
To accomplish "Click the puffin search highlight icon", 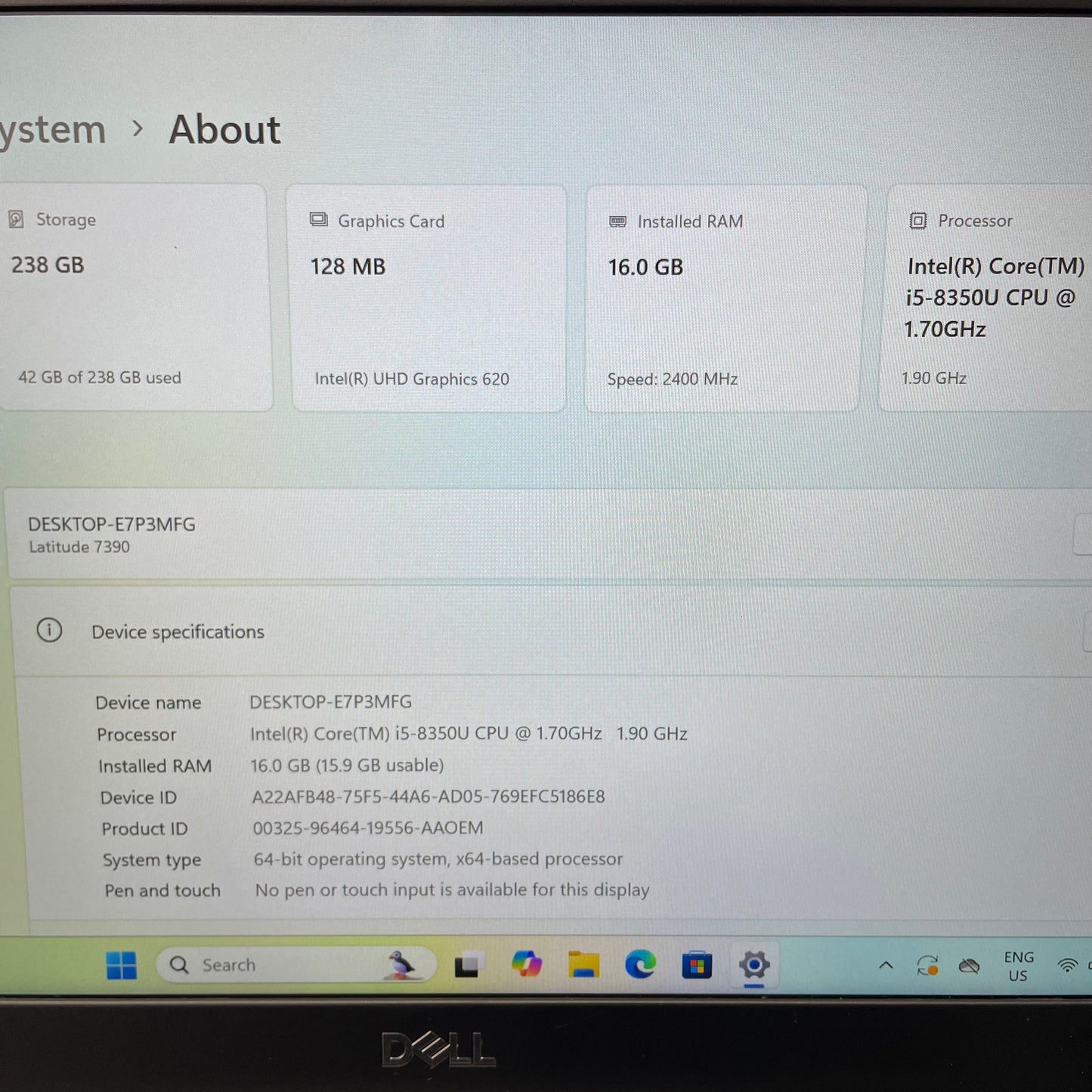I will coord(402,965).
